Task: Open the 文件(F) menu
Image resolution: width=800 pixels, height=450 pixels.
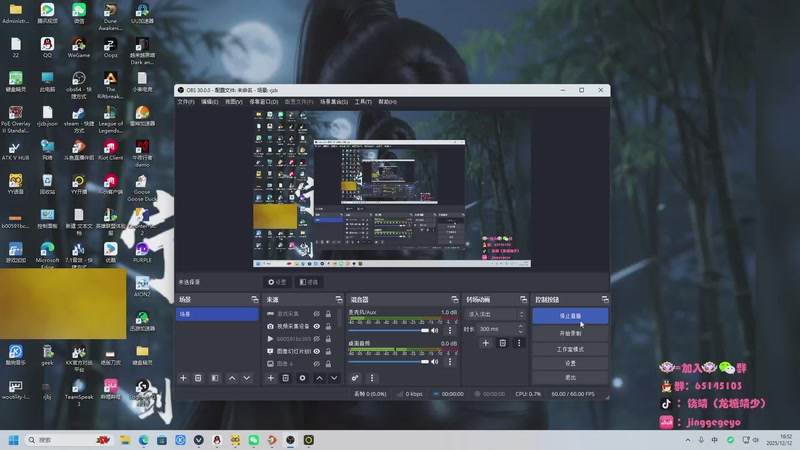Action: pyautogui.click(x=186, y=102)
